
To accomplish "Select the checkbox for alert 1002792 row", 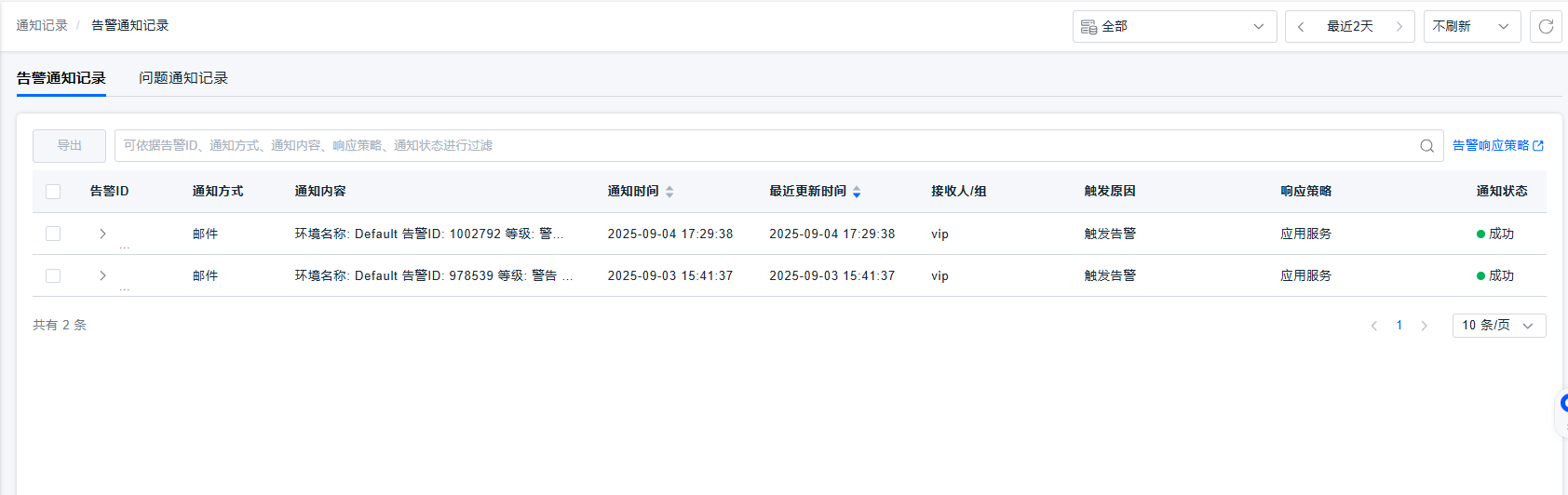I will [53, 234].
